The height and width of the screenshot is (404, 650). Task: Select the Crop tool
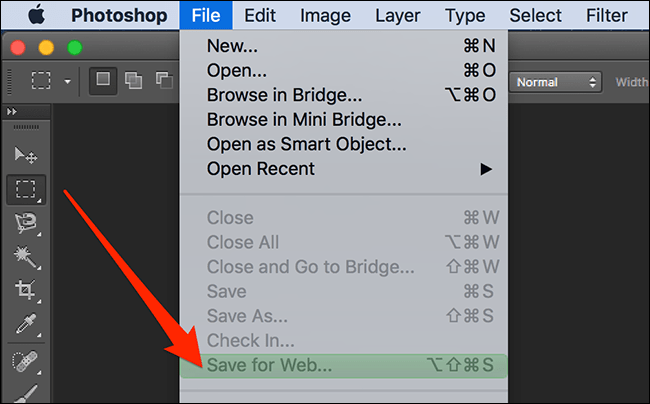pyautogui.click(x=26, y=290)
